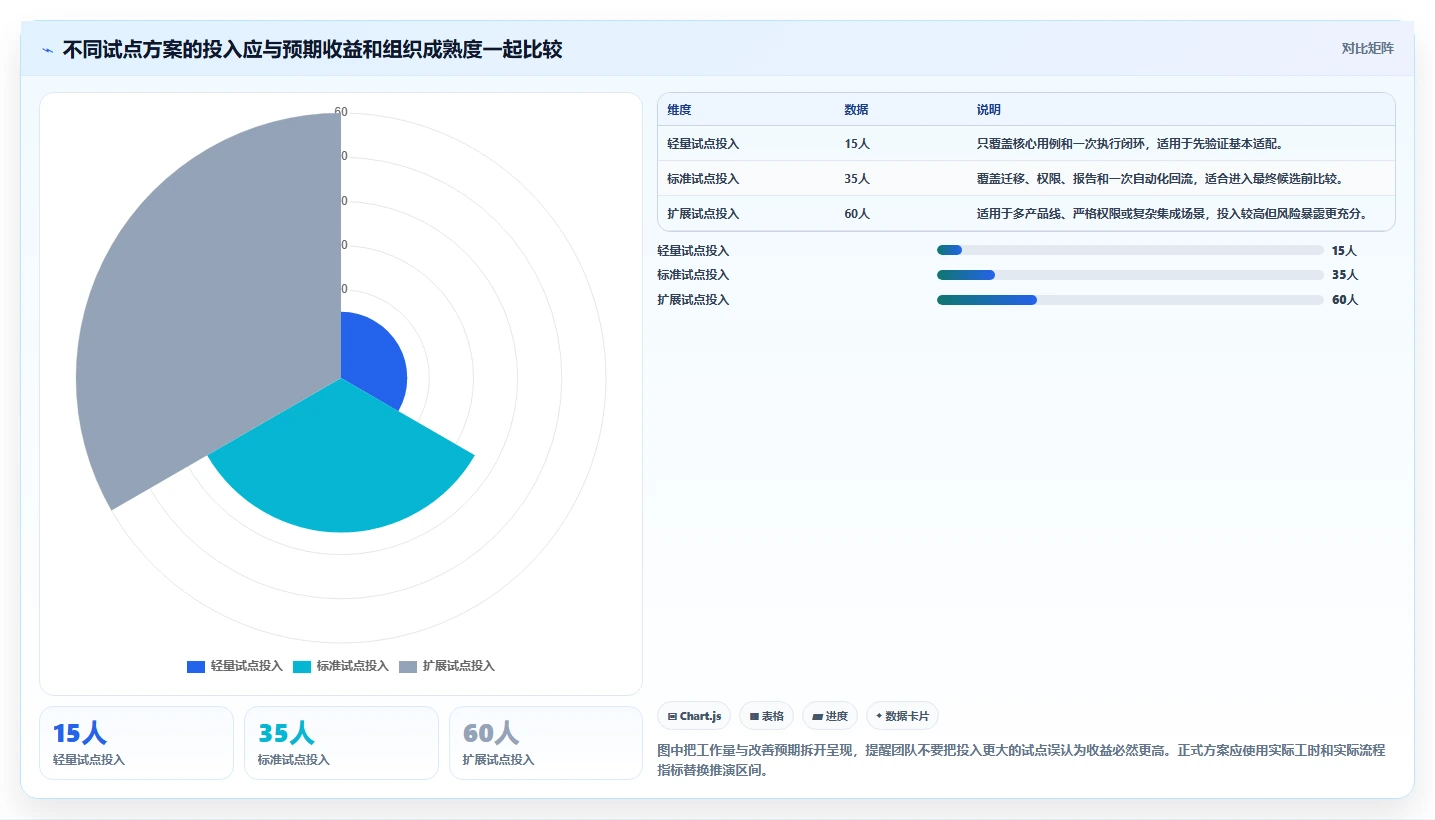This screenshot has width=1435, height=820.
Task: Click the footnote paragraph starting 图中把工作量
Action: point(1021,760)
